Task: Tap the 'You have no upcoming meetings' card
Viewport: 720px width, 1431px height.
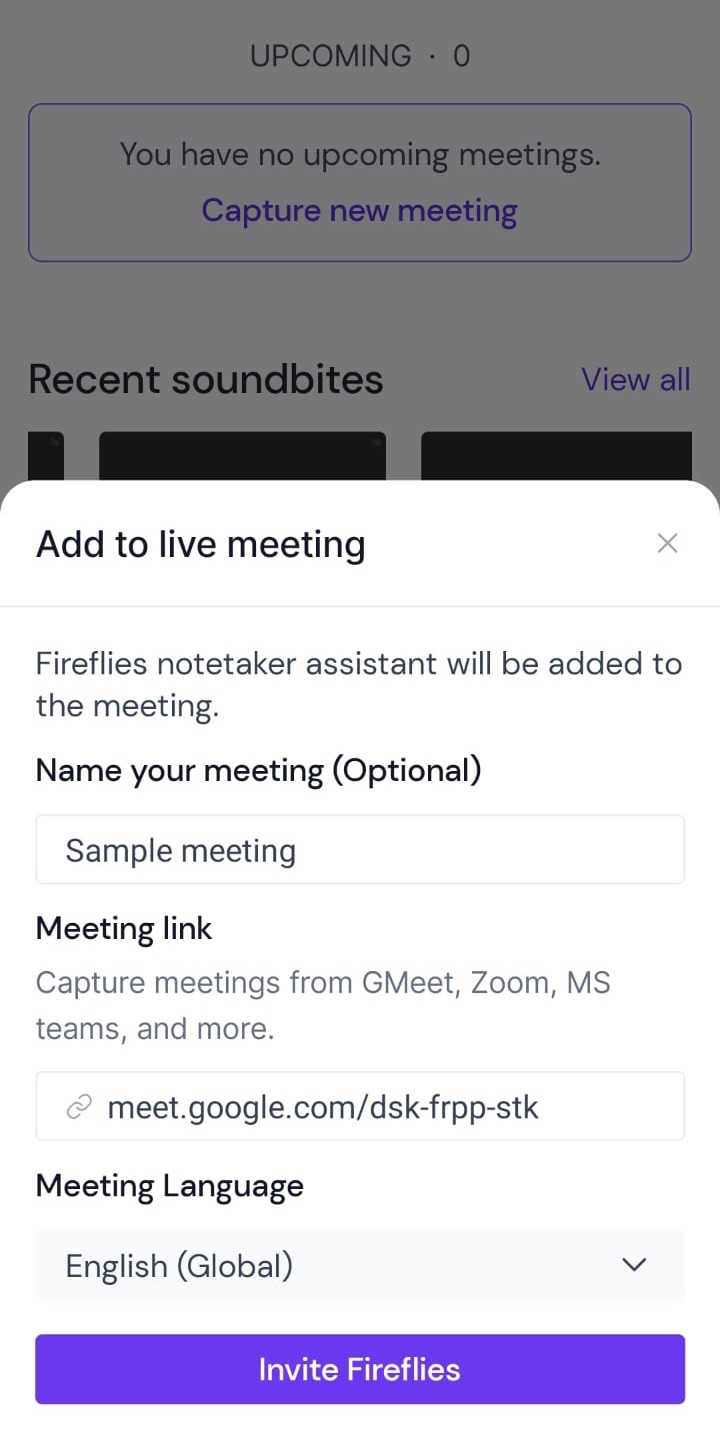Action: pos(360,183)
